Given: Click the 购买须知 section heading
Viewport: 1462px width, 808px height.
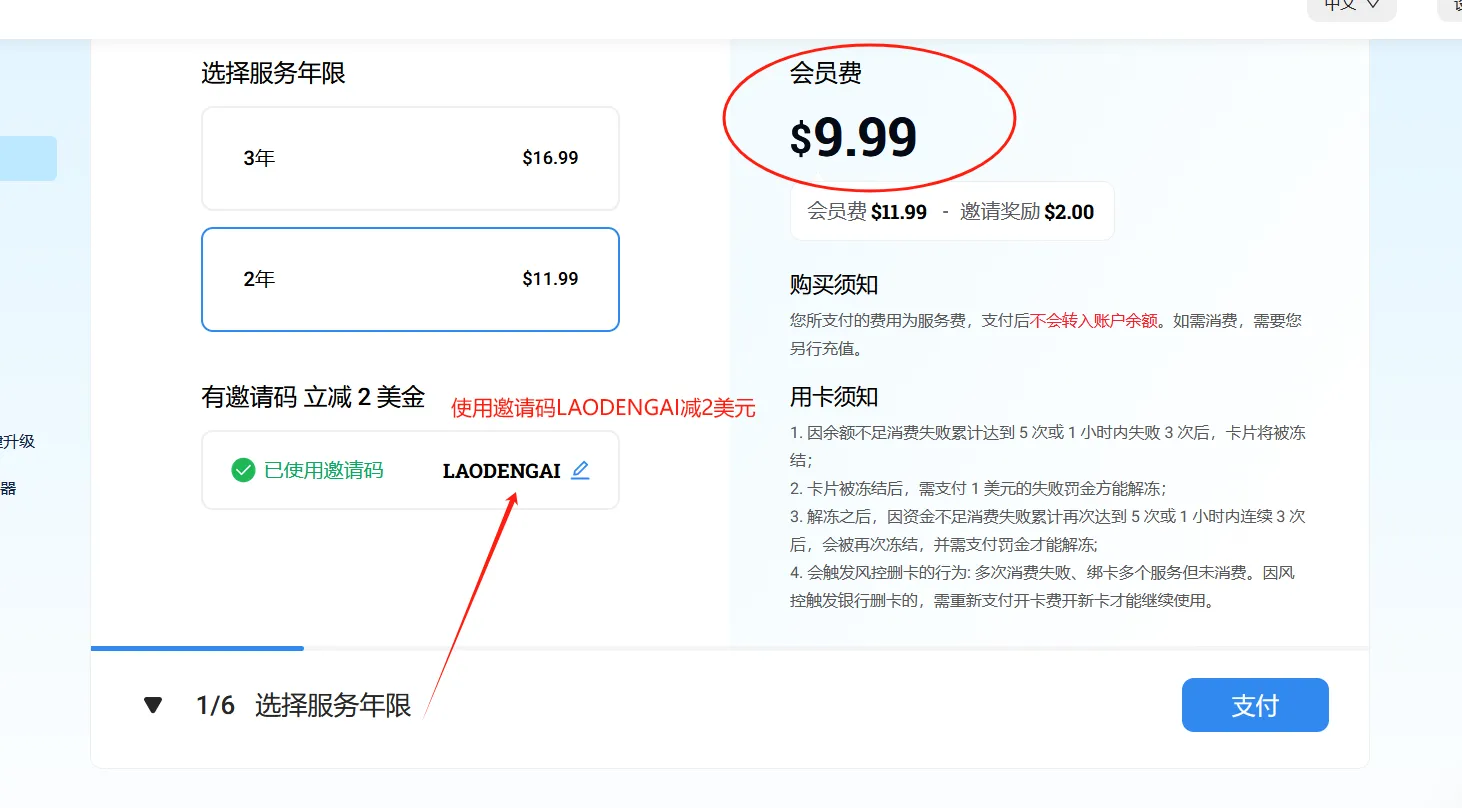Looking at the screenshot, I should [833, 284].
